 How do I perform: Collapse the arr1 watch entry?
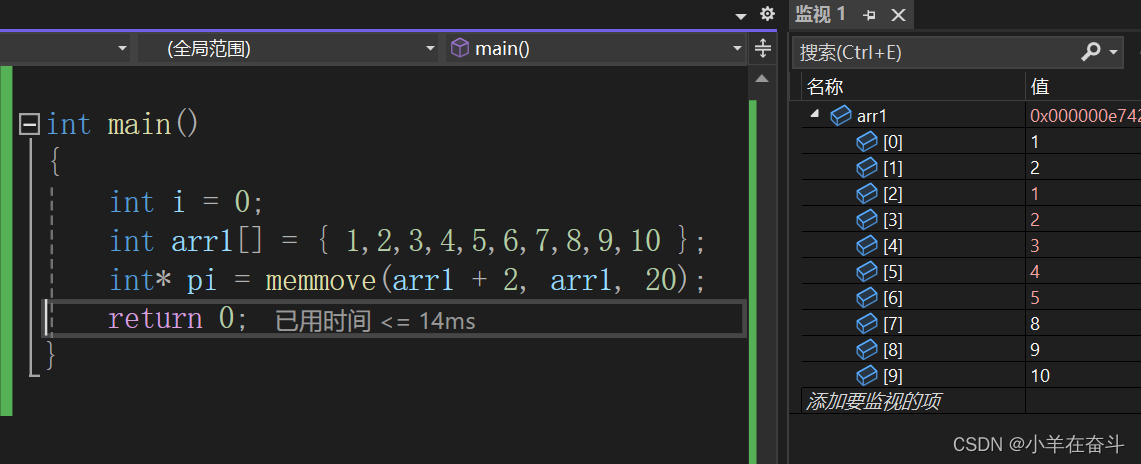point(815,113)
